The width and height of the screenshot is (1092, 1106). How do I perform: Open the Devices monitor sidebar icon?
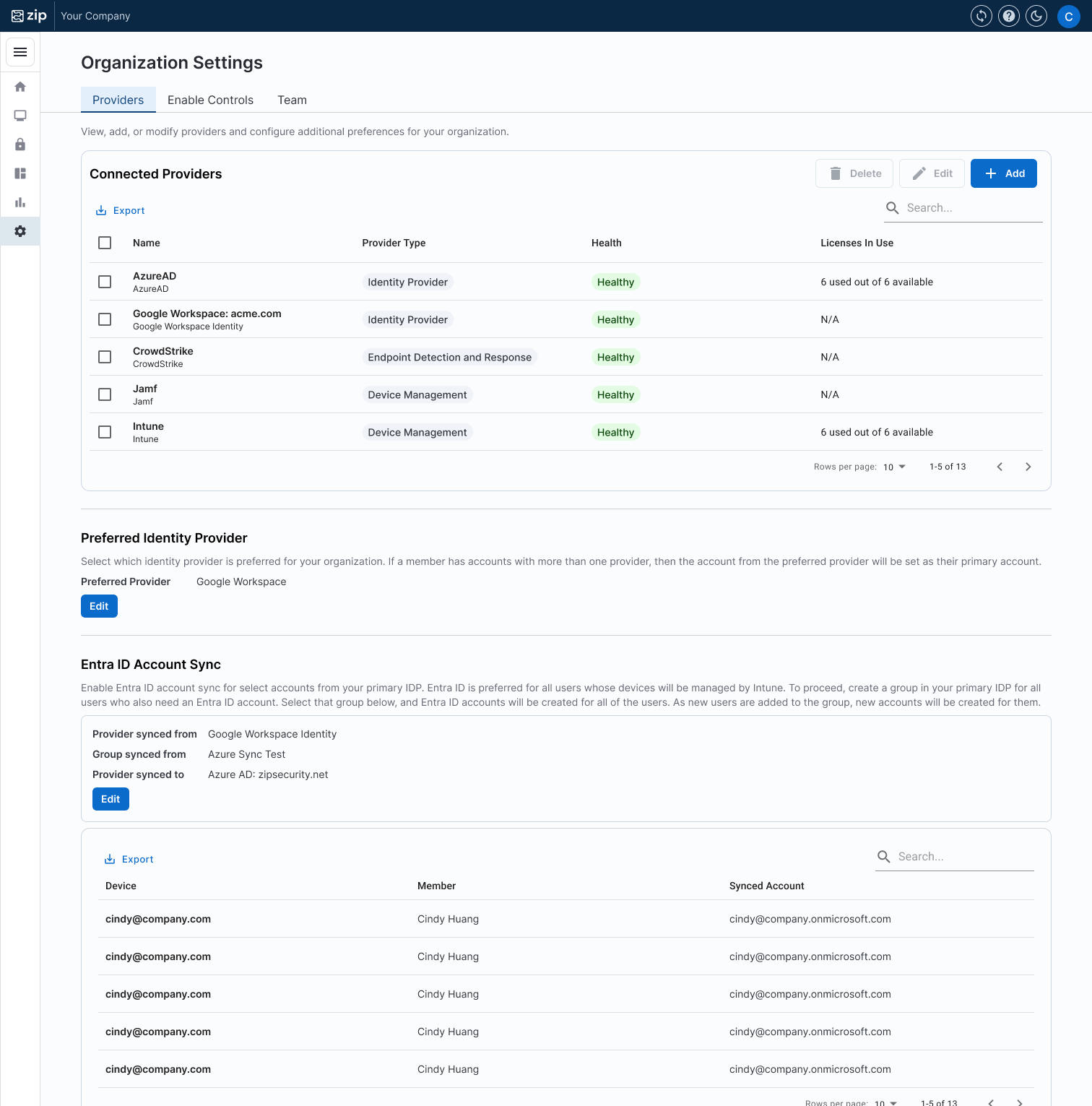20,116
